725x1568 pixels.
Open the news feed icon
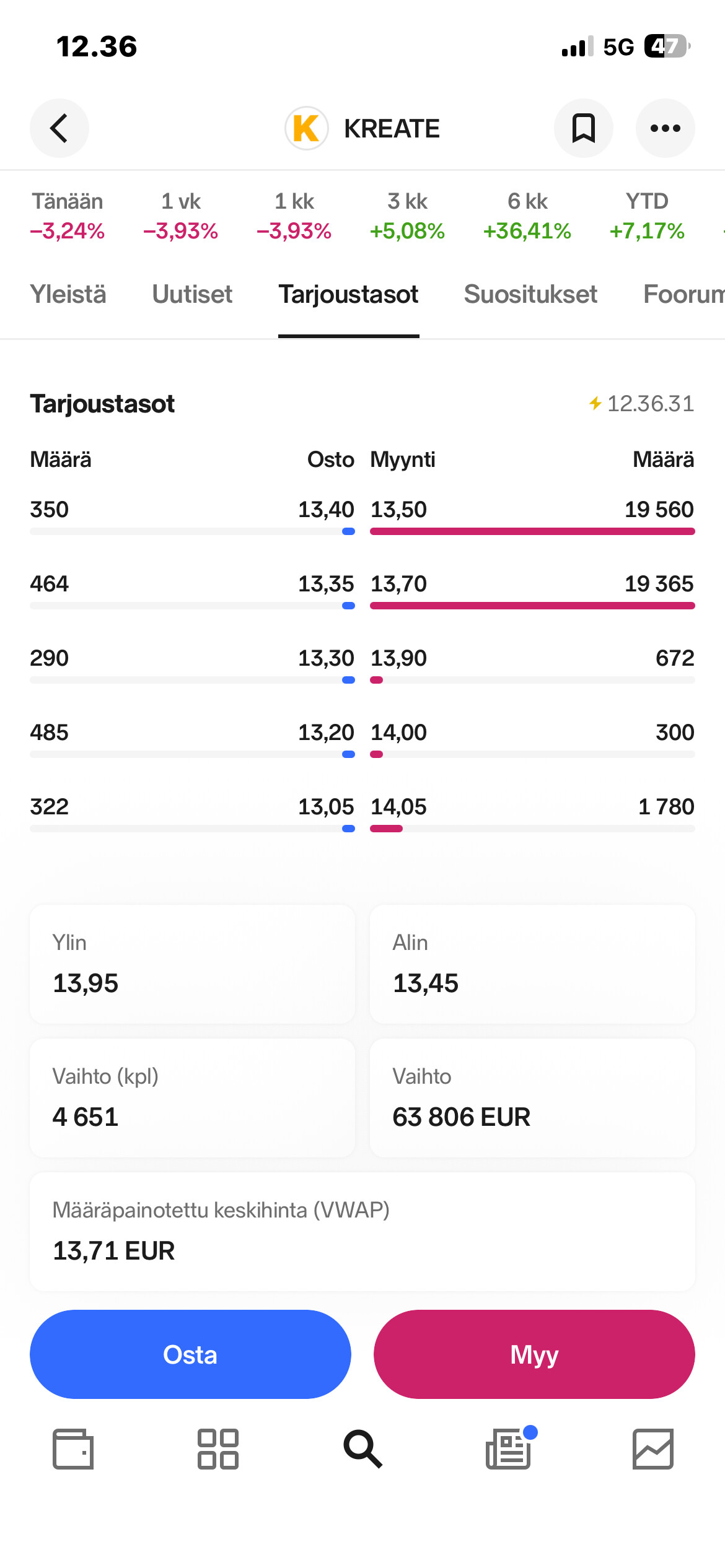pyautogui.click(x=509, y=1448)
